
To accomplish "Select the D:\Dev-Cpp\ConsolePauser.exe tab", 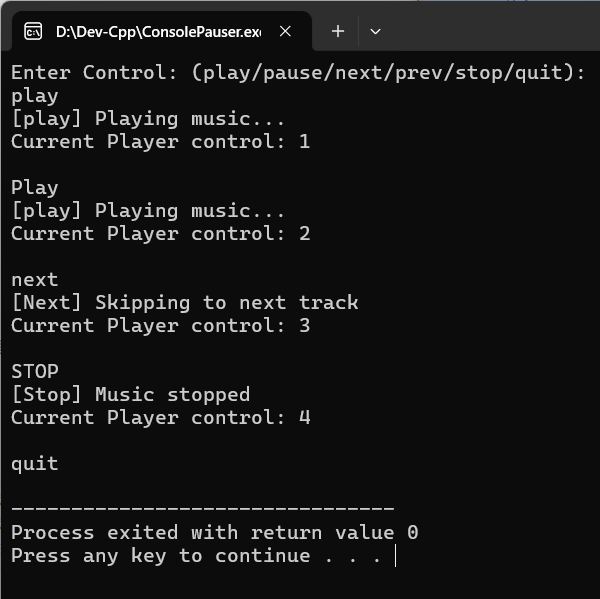I will (x=162, y=31).
